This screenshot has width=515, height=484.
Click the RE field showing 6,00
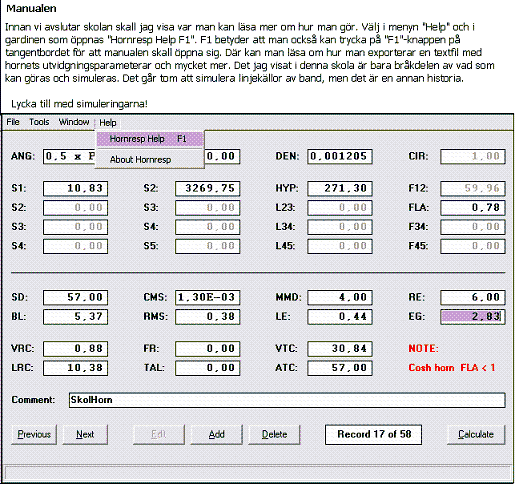click(x=473, y=297)
